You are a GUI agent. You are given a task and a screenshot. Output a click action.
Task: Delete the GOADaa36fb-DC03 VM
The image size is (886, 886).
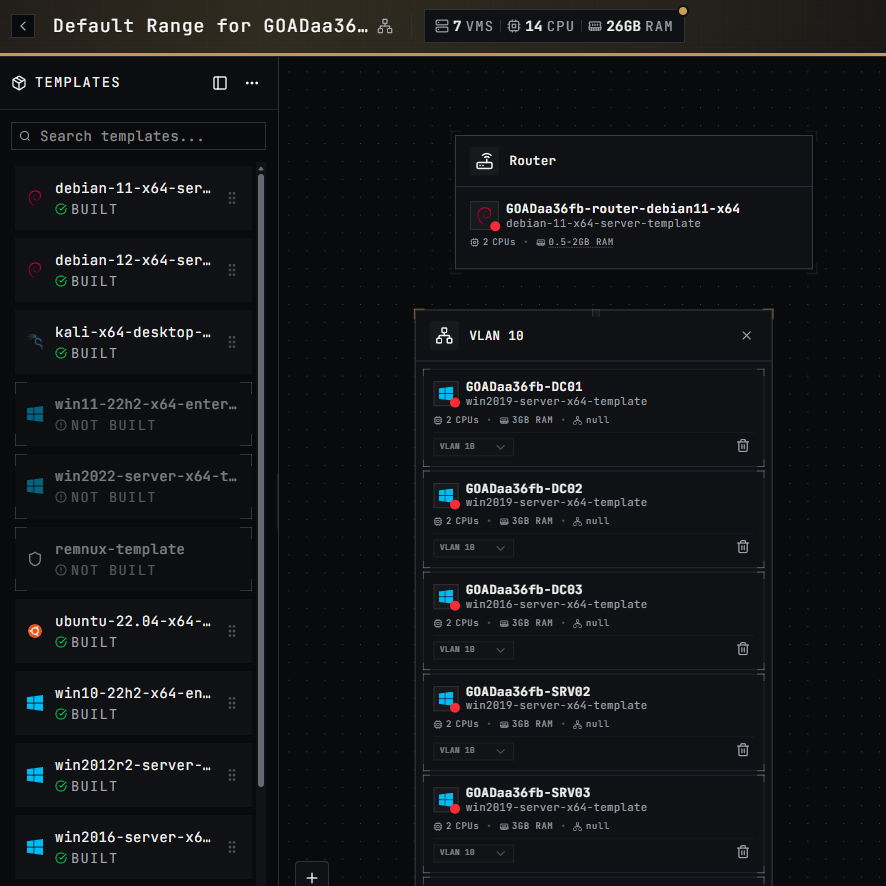[742, 648]
